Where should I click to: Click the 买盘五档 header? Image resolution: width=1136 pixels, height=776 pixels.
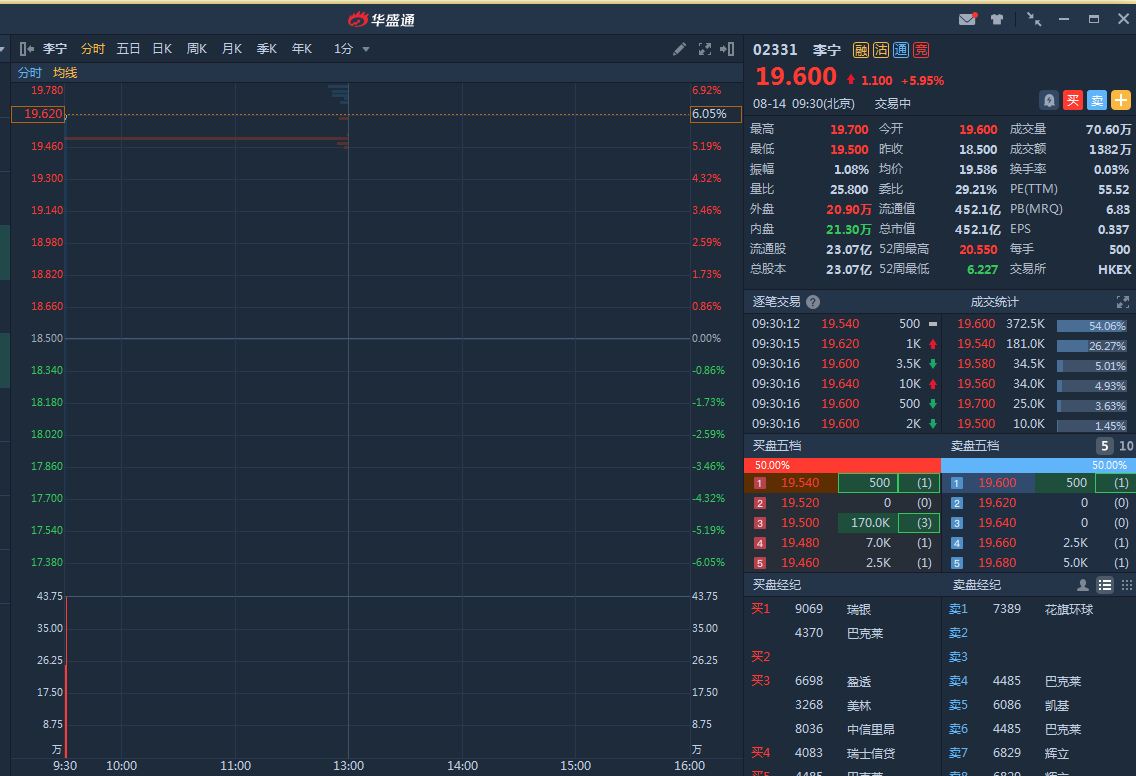(x=777, y=446)
